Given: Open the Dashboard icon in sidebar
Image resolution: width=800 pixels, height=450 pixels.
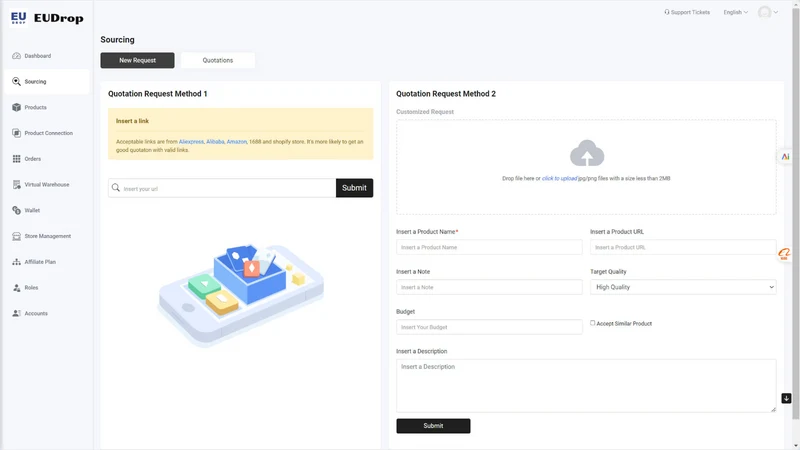Looking at the screenshot, I should 16,56.
